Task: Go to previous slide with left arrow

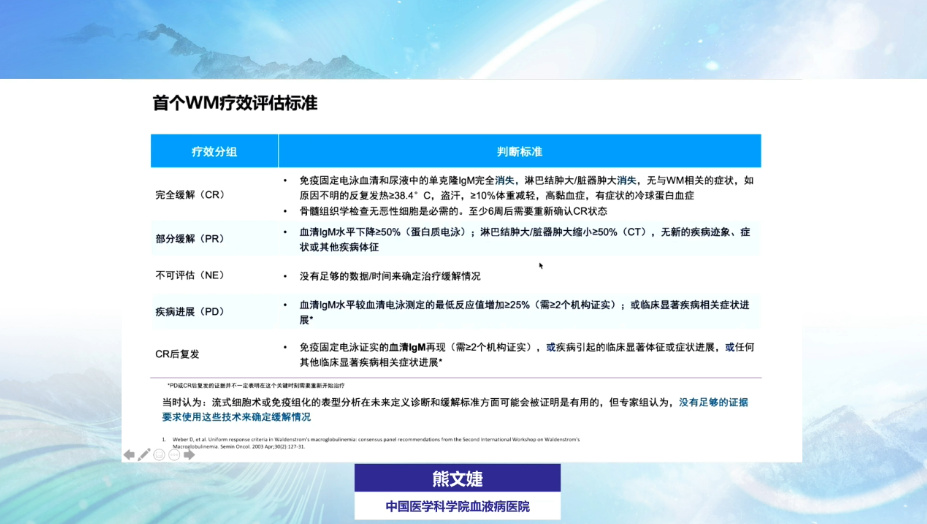Action: coord(129,455)
